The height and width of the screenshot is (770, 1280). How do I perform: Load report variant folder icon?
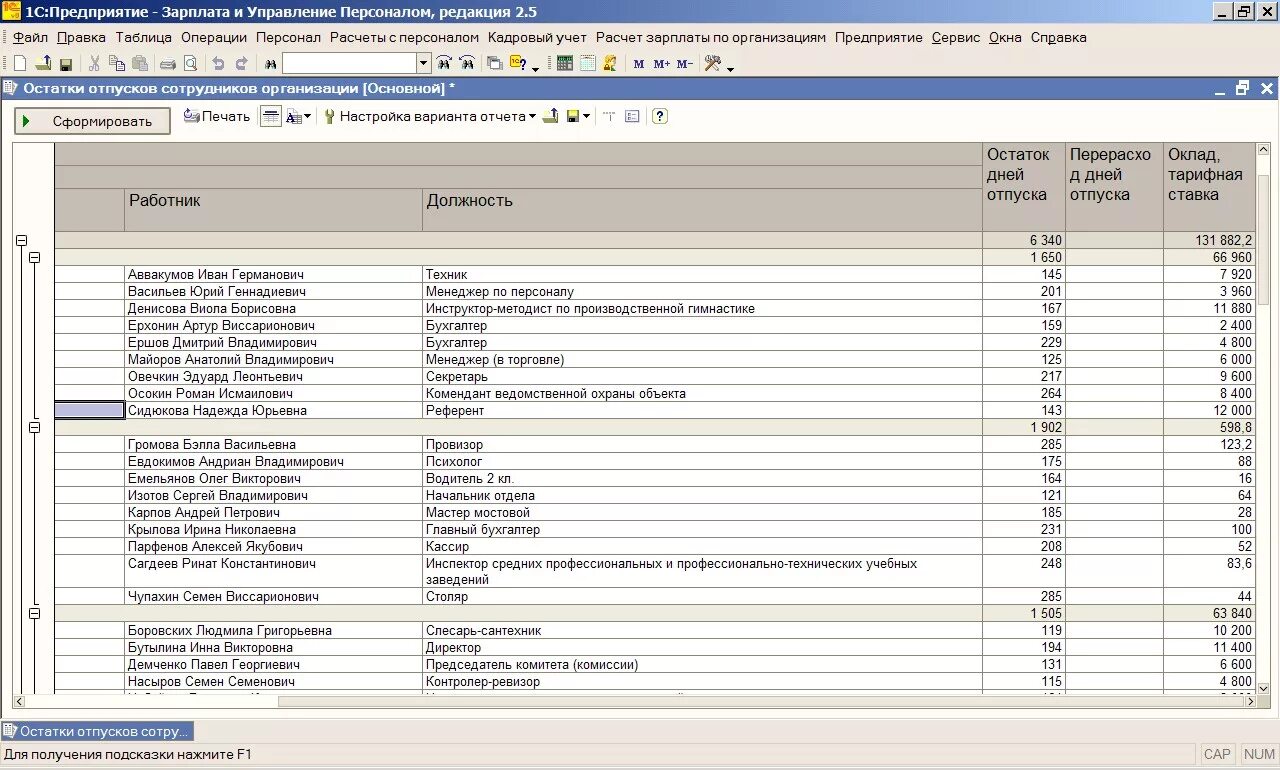550,116
